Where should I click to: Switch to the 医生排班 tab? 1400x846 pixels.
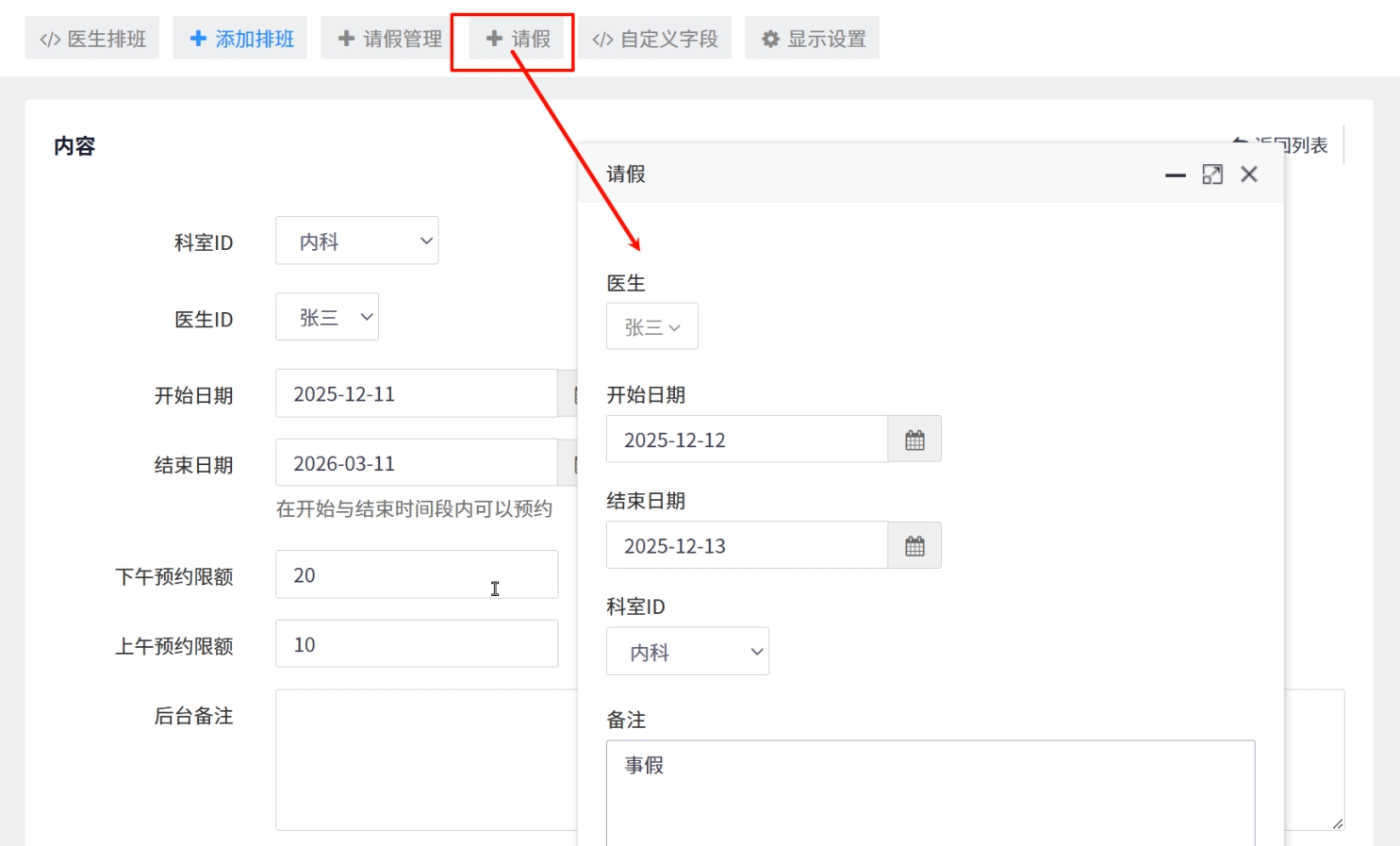(x=92, y=39)
